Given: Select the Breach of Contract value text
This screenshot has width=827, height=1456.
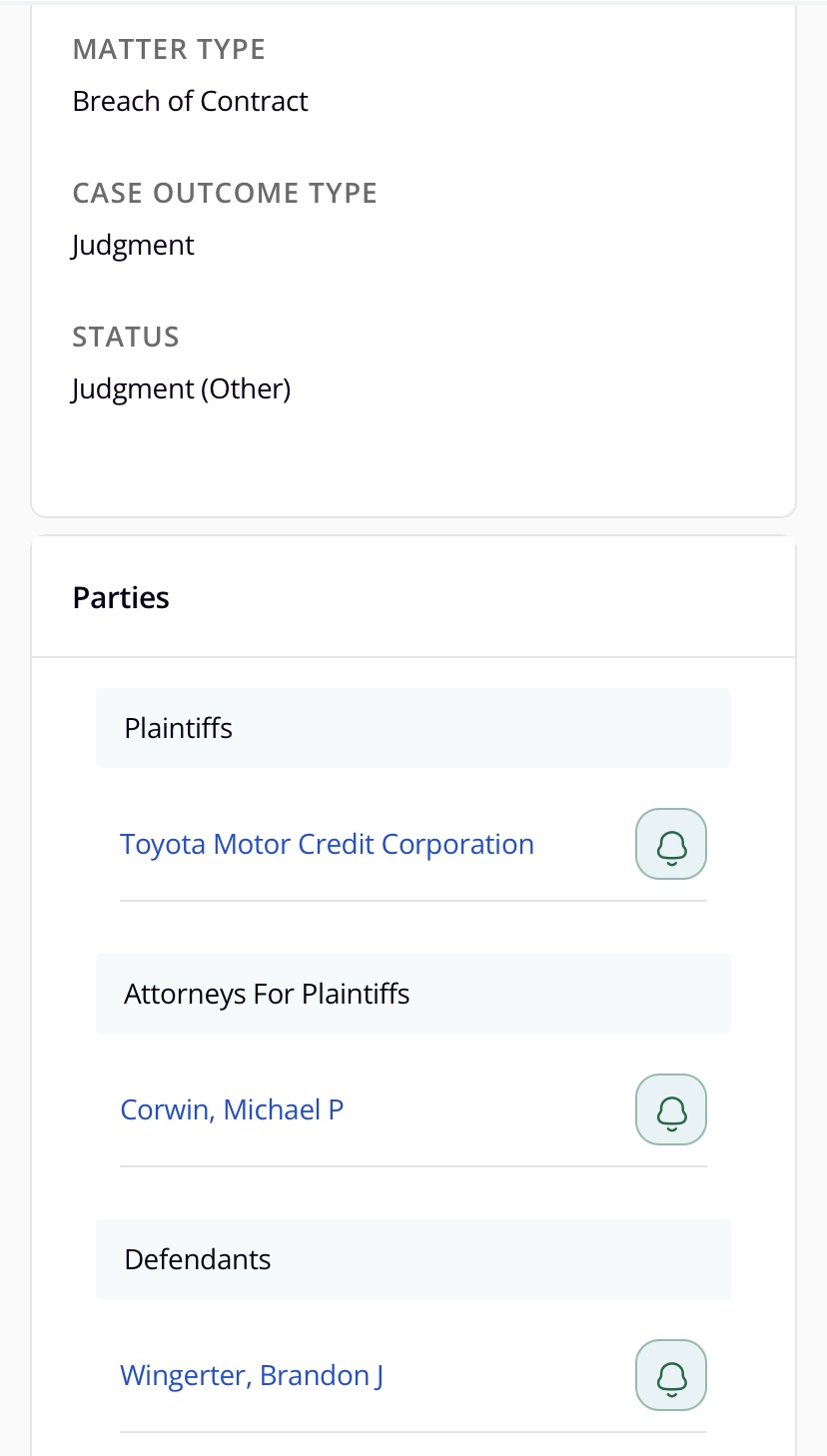Looking at the screenshot, I should [190, 101].
